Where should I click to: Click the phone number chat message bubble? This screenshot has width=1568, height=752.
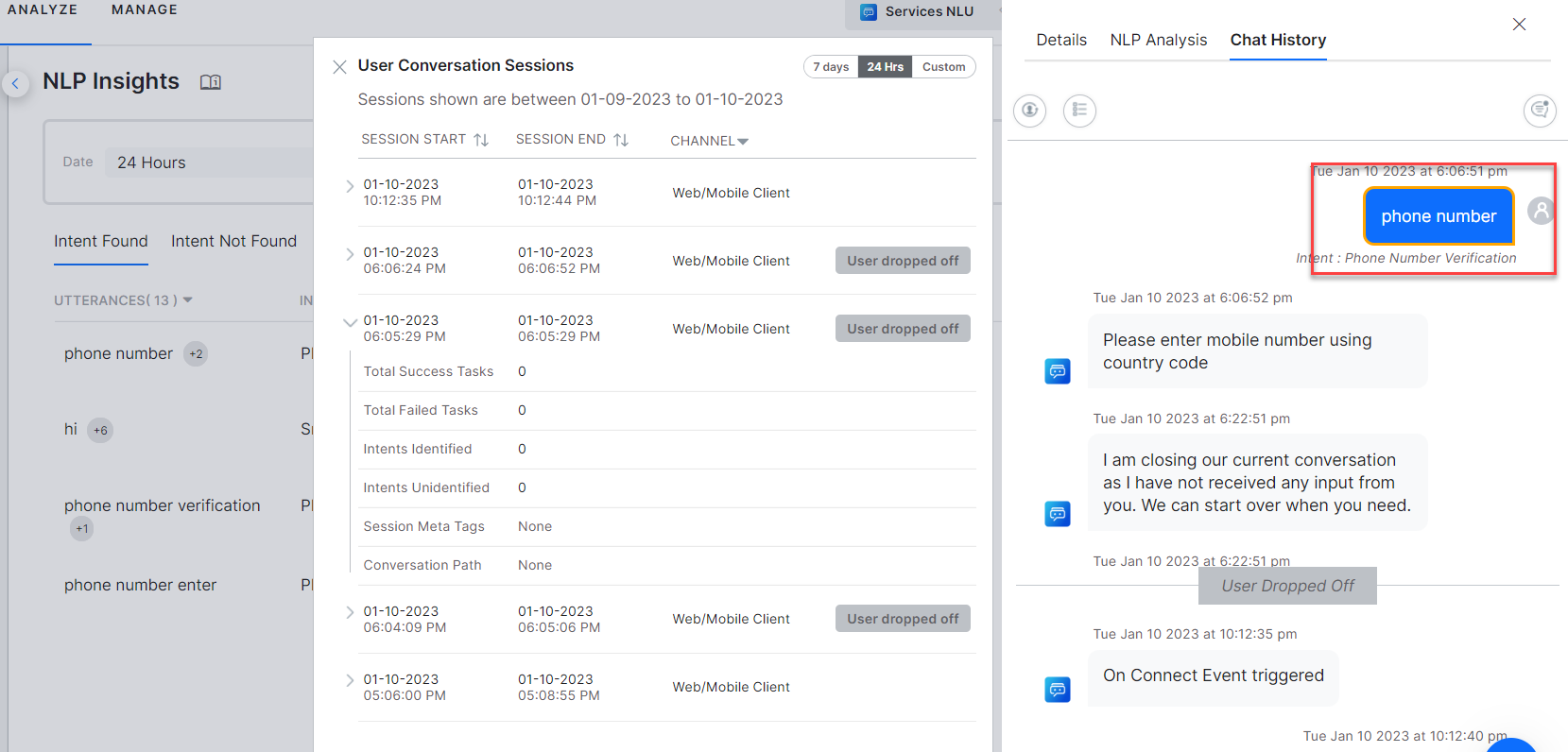1438,216
